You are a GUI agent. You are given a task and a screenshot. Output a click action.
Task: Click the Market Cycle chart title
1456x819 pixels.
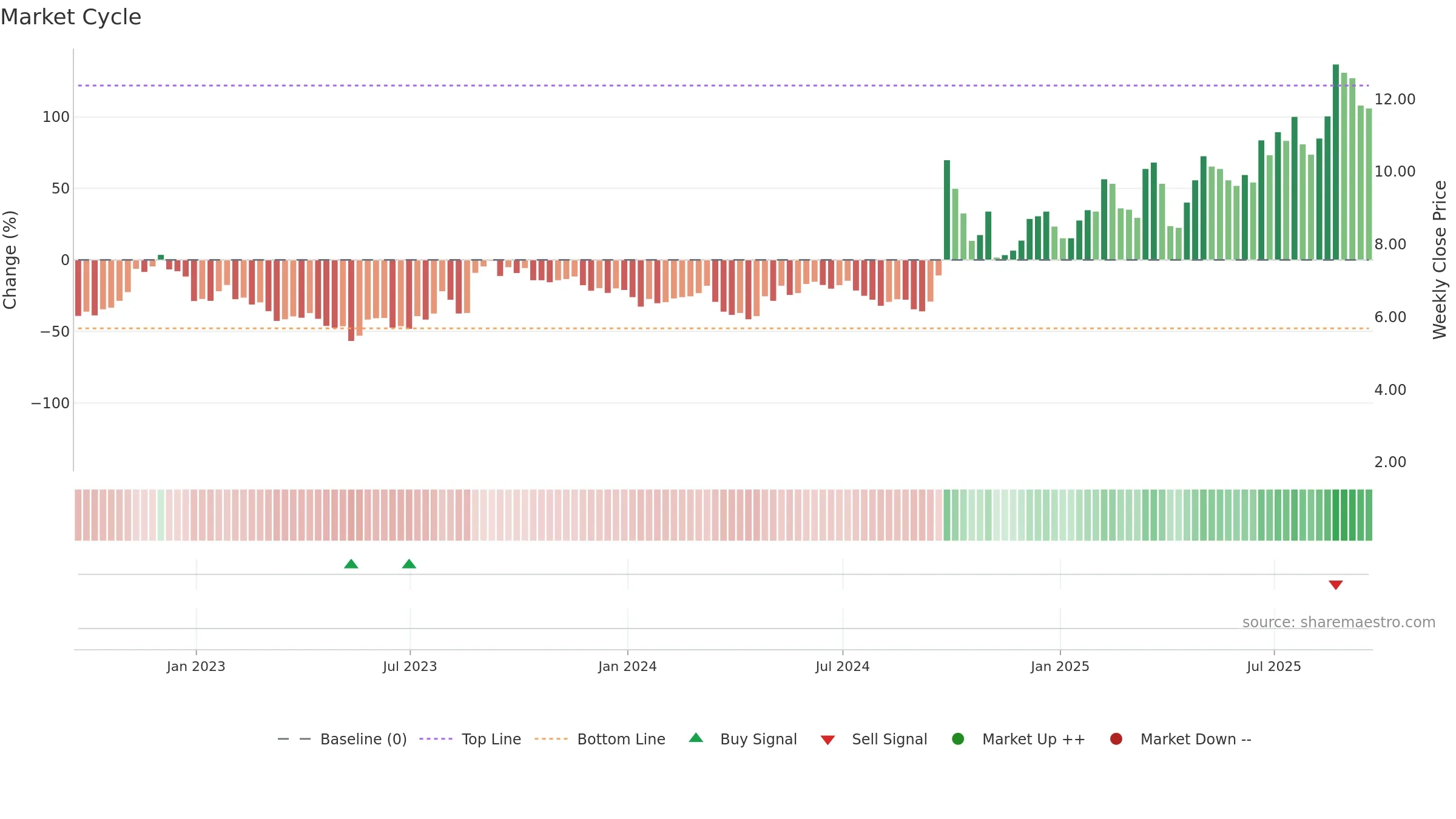(71, 17)
